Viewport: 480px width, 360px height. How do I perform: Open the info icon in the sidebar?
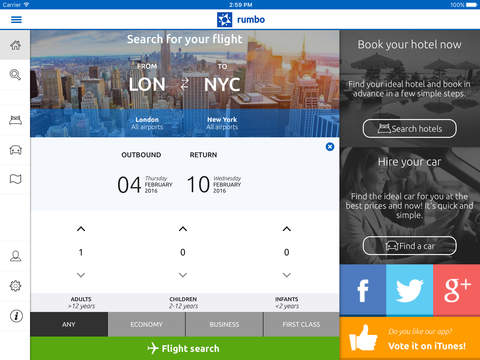pyautogui.click(x=16, y=316)
